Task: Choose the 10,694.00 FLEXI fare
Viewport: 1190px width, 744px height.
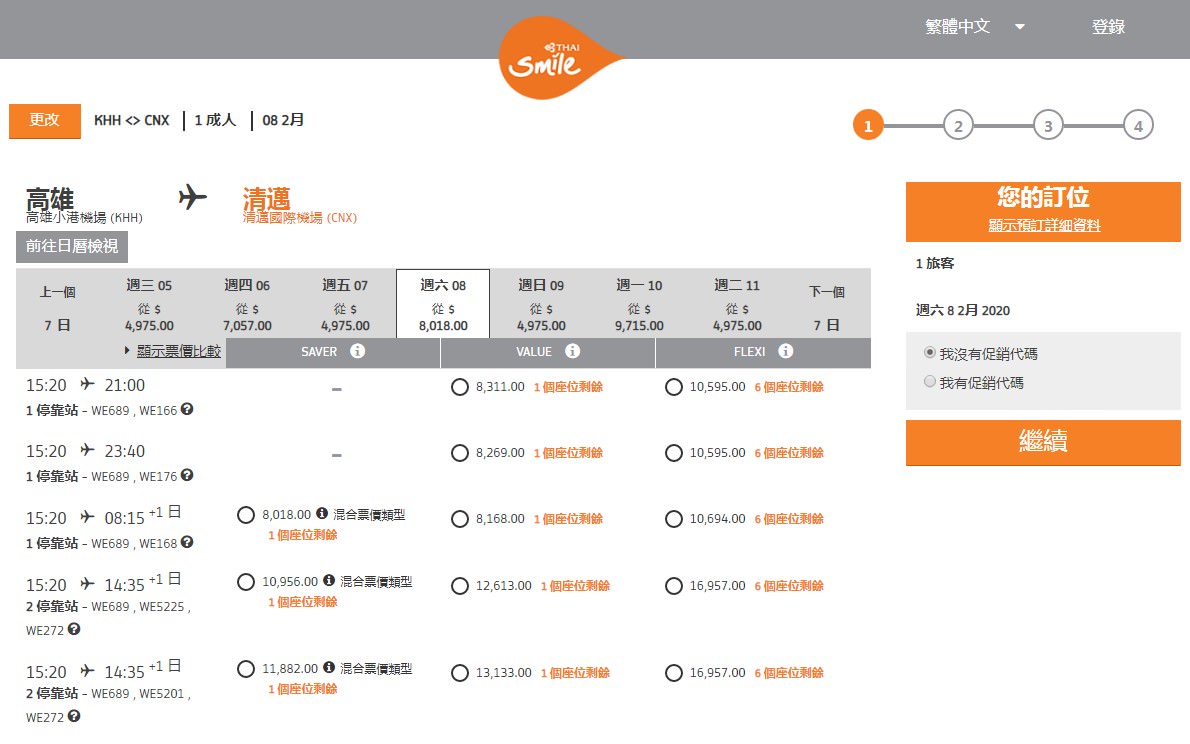Action: 674,519
